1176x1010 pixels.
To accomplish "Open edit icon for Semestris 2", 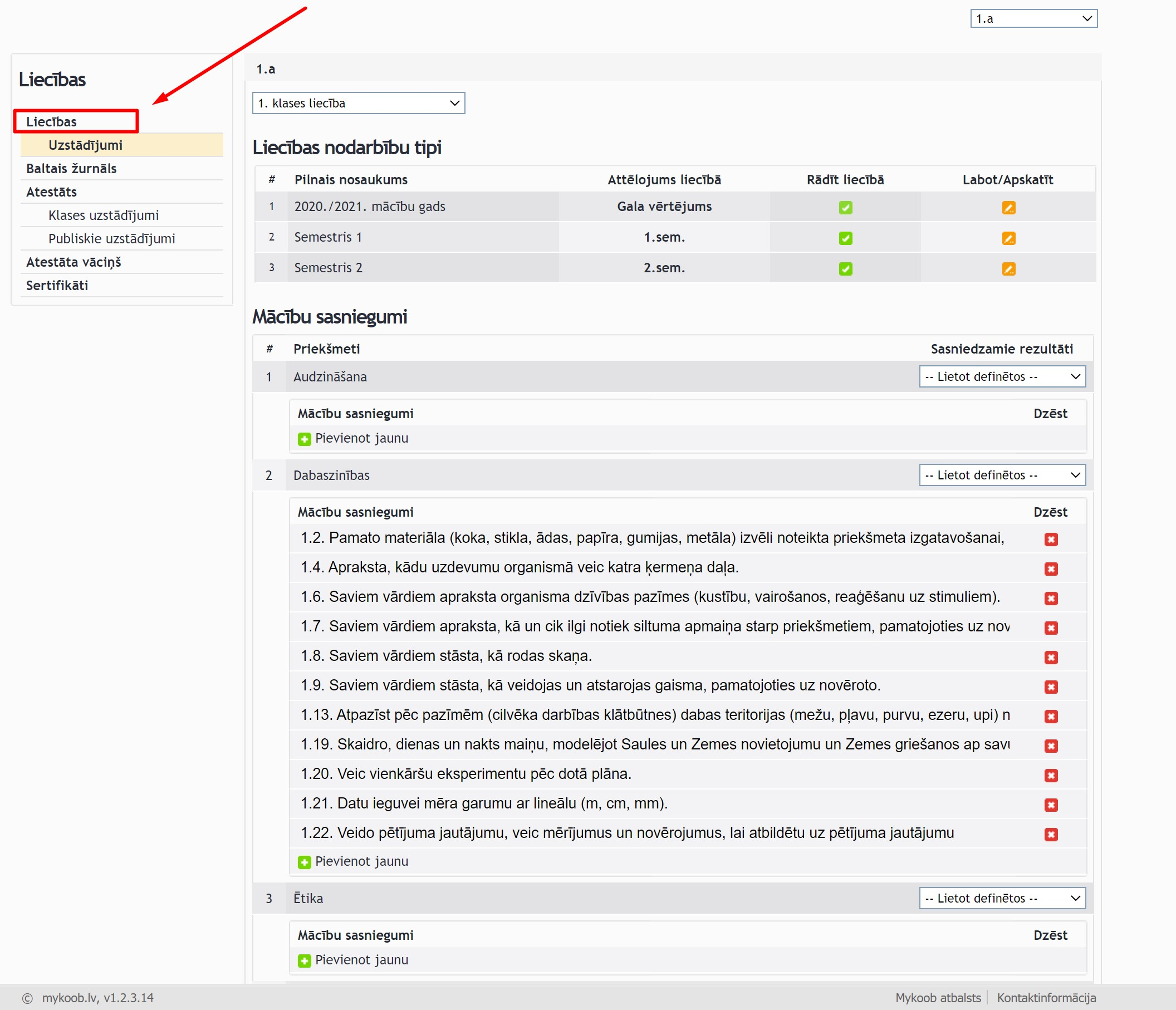I will tap(1008, 269).
